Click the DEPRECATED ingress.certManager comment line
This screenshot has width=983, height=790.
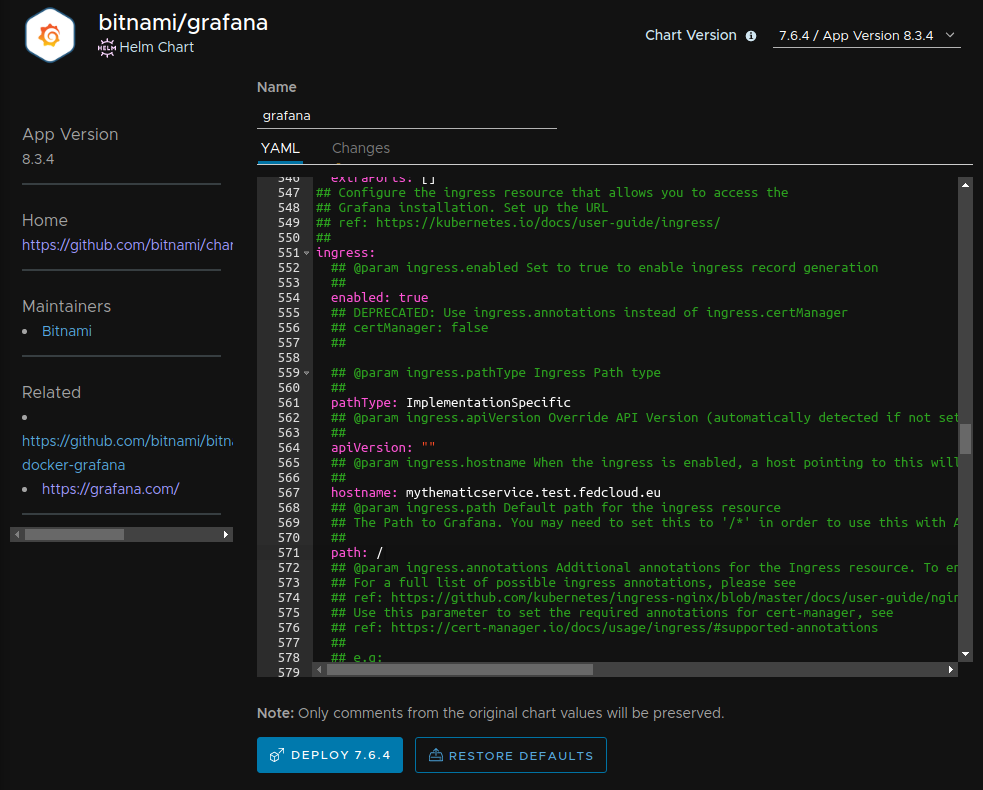point(589,313)
